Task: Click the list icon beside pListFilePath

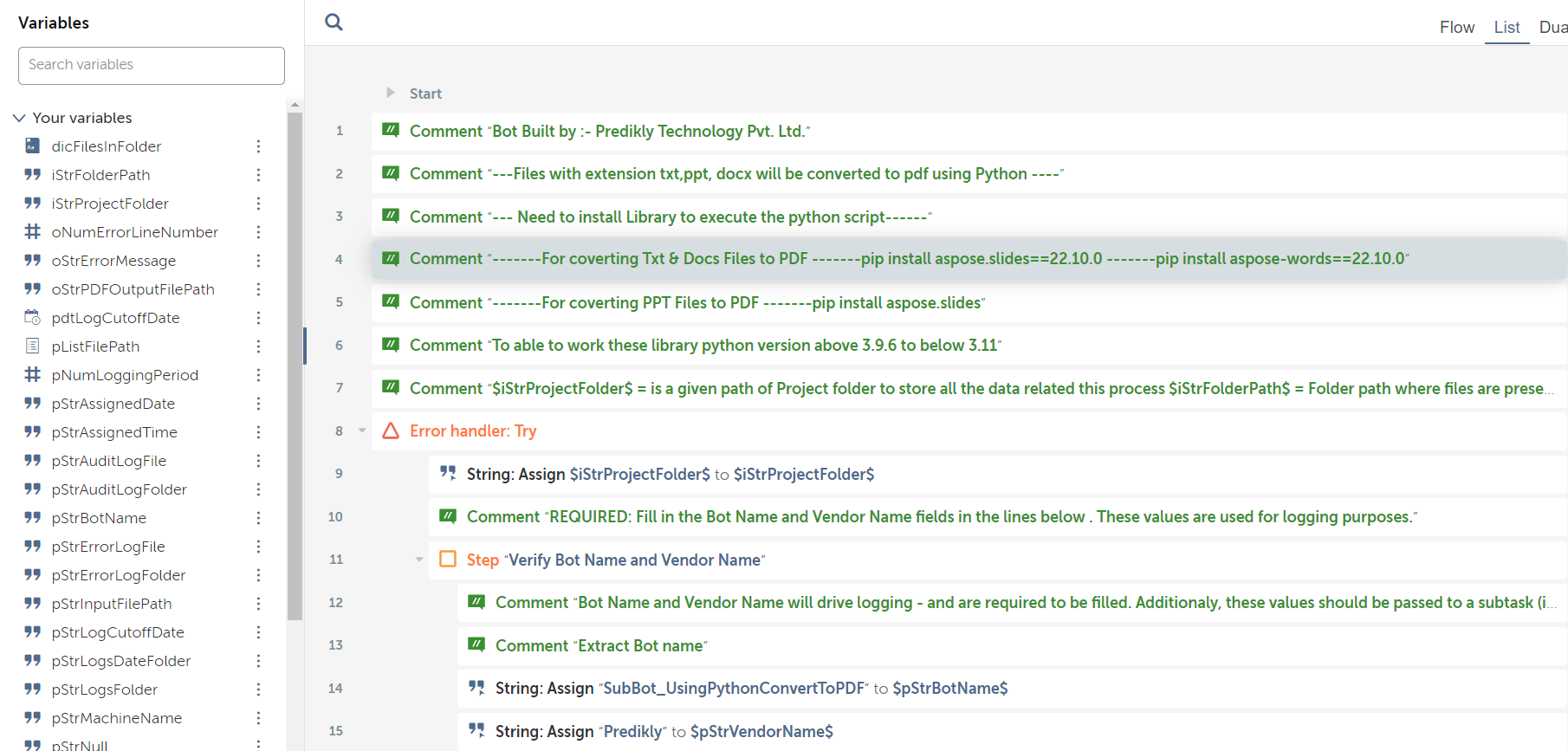Action: 33,346
